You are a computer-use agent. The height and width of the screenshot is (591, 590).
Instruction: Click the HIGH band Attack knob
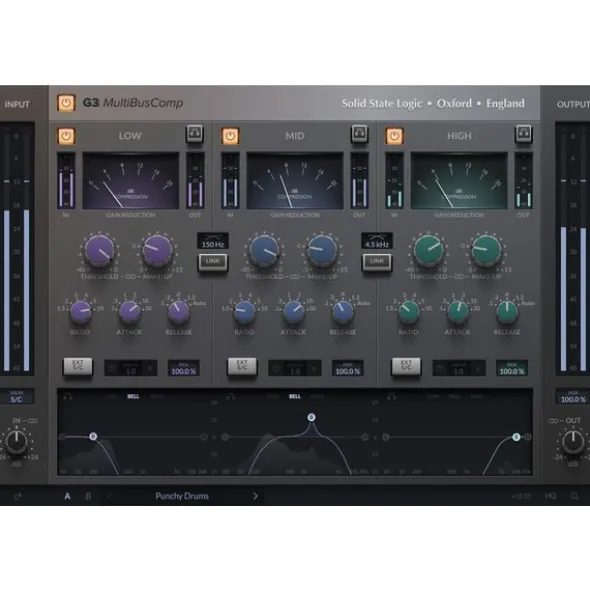[458, 312]
